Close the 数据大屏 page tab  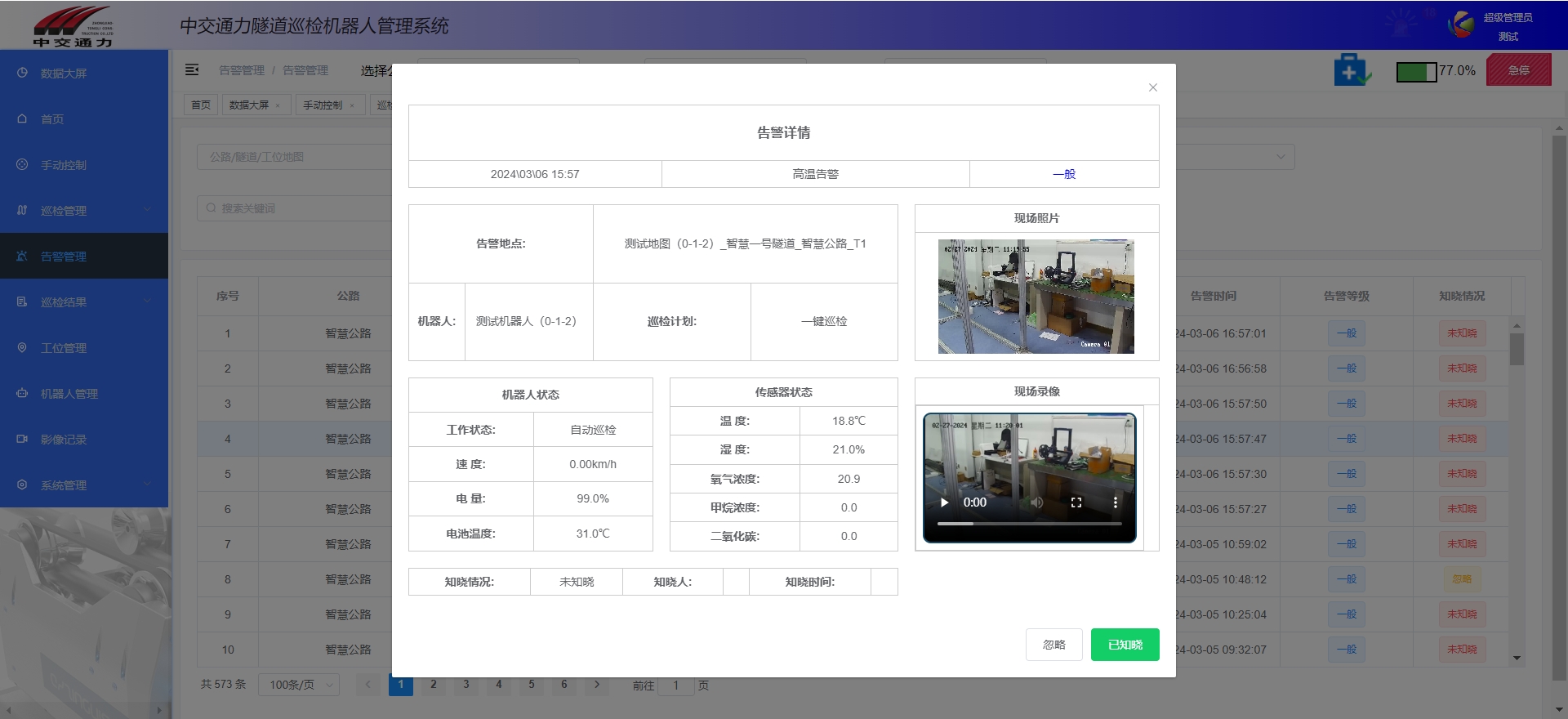(x=278, y=105)
